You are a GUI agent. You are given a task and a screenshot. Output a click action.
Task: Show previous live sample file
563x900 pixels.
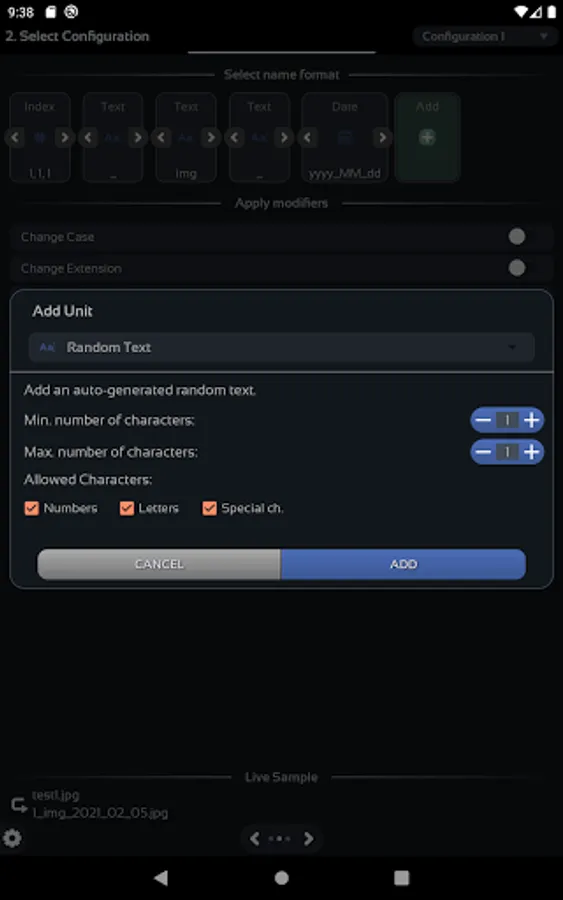click(255, 839)
